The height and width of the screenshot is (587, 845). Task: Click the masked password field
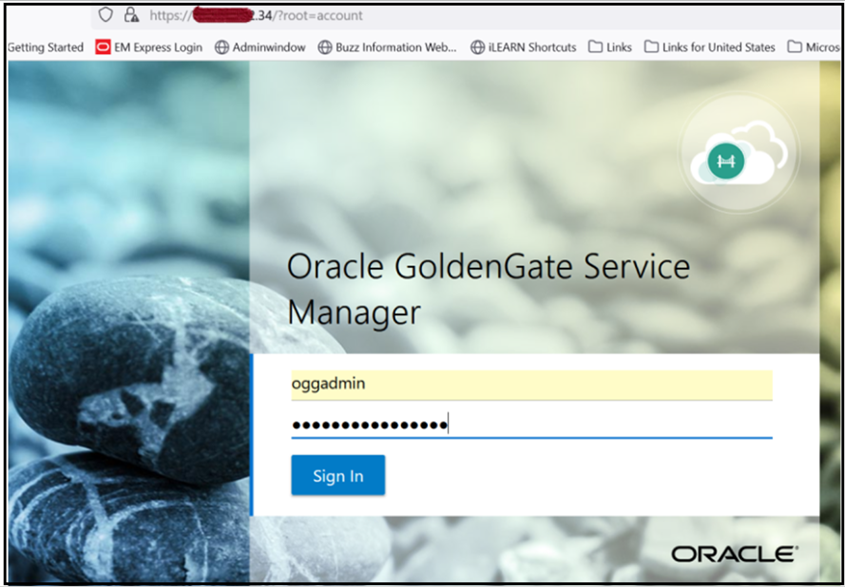click(x=531, y=425)
